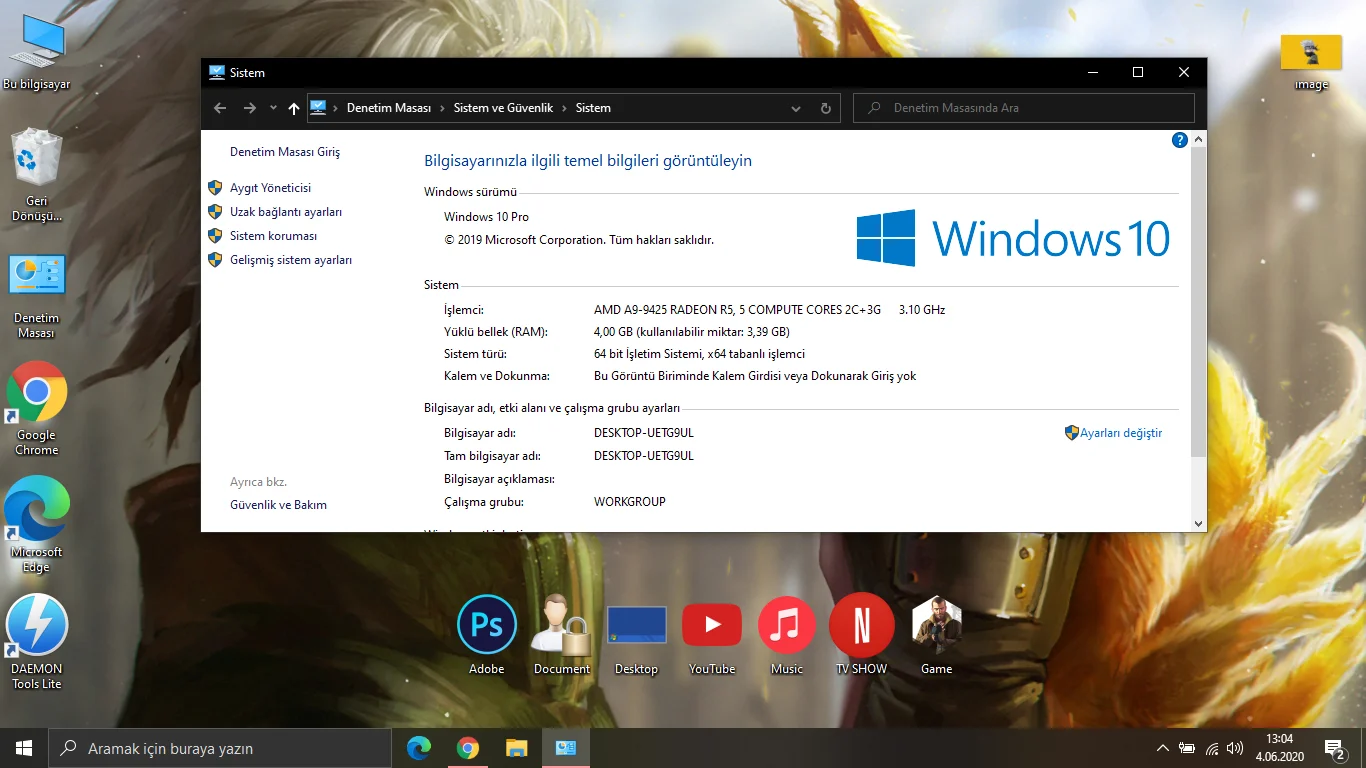Focus the Denetim Masasında Ara search box
Screen dimensions: 1366x768
pyautogui.click(x=1024, y=108)
